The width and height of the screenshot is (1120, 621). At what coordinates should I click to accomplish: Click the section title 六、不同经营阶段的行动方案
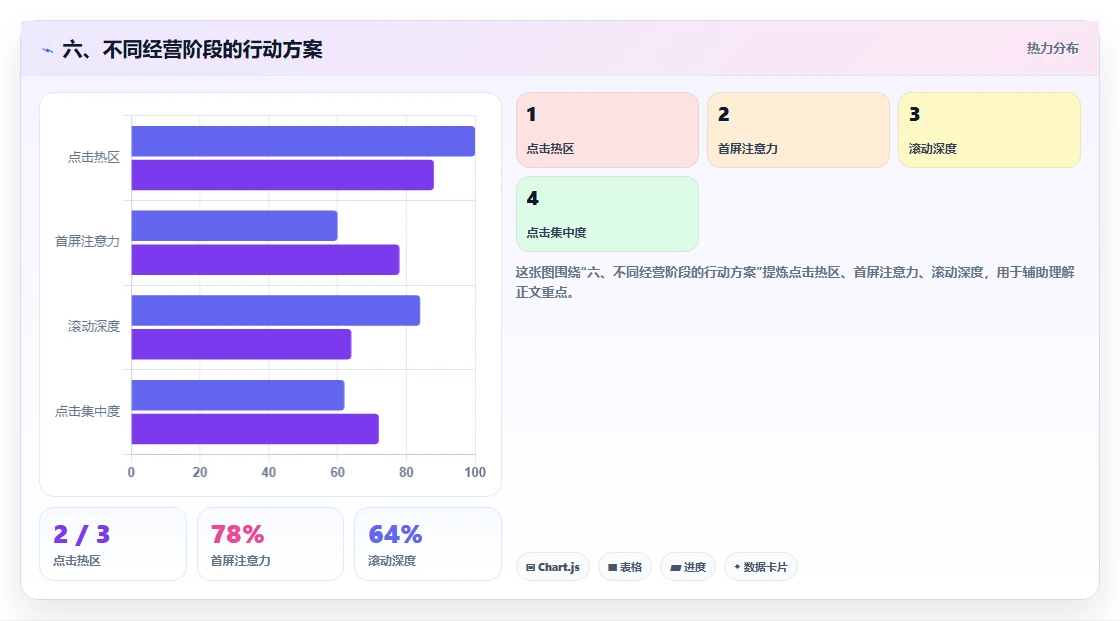tap(192, 49)
